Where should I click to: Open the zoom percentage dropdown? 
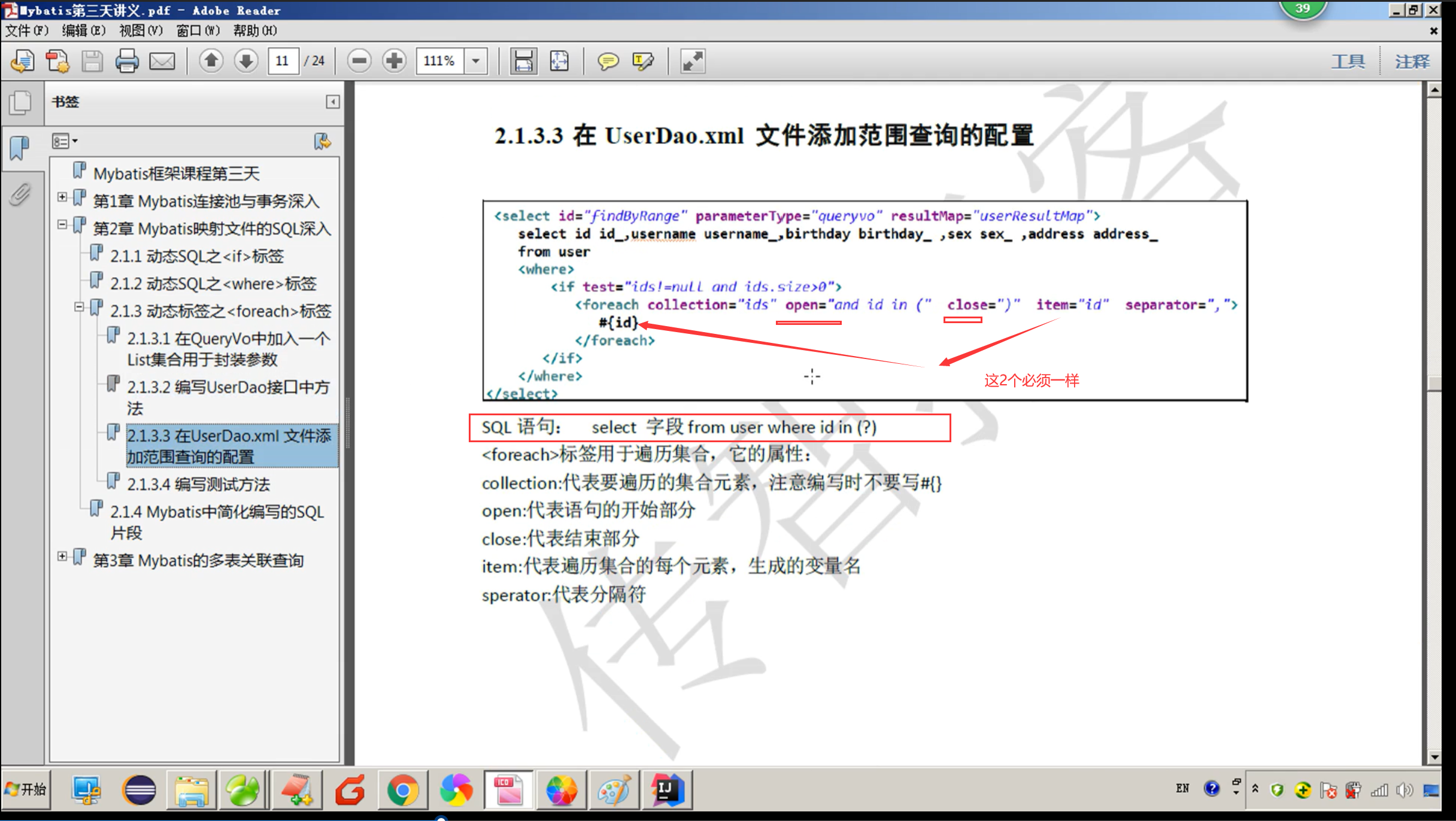(476, 61)
